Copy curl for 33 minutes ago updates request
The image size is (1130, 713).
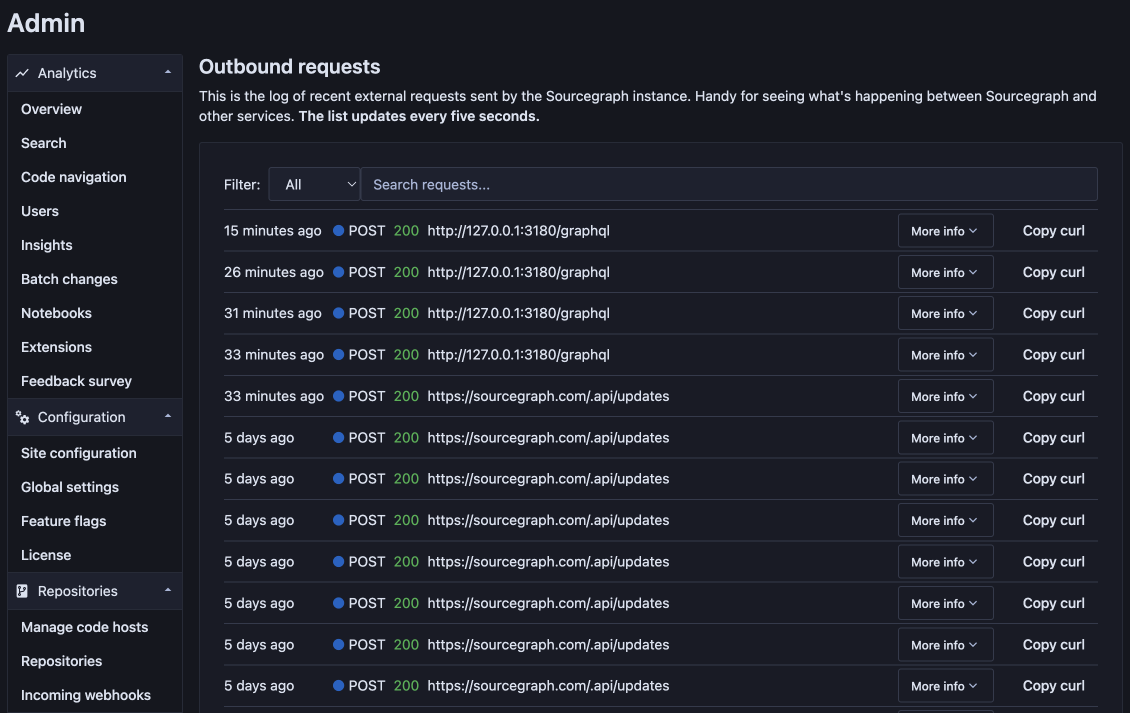pos(1053,396)
